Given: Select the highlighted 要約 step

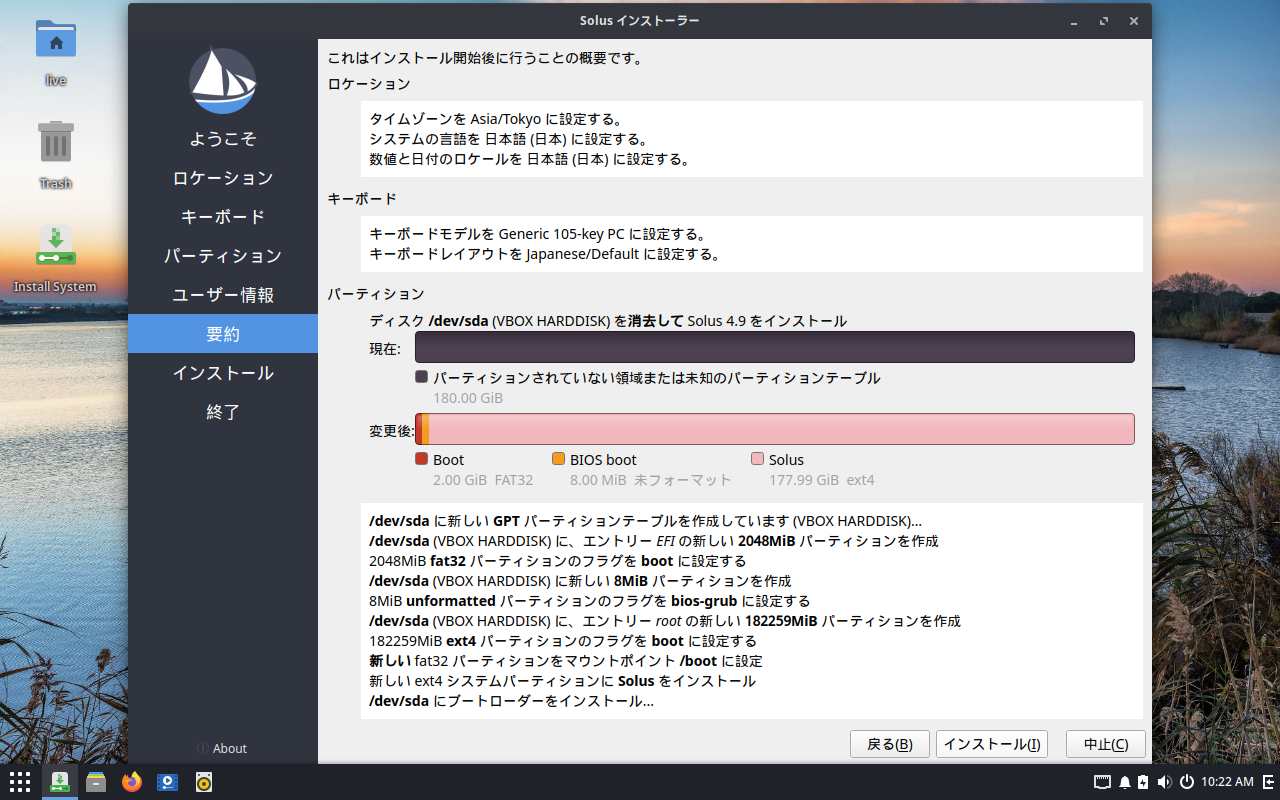Looking at the screenshot, I should tap(223, 334).
